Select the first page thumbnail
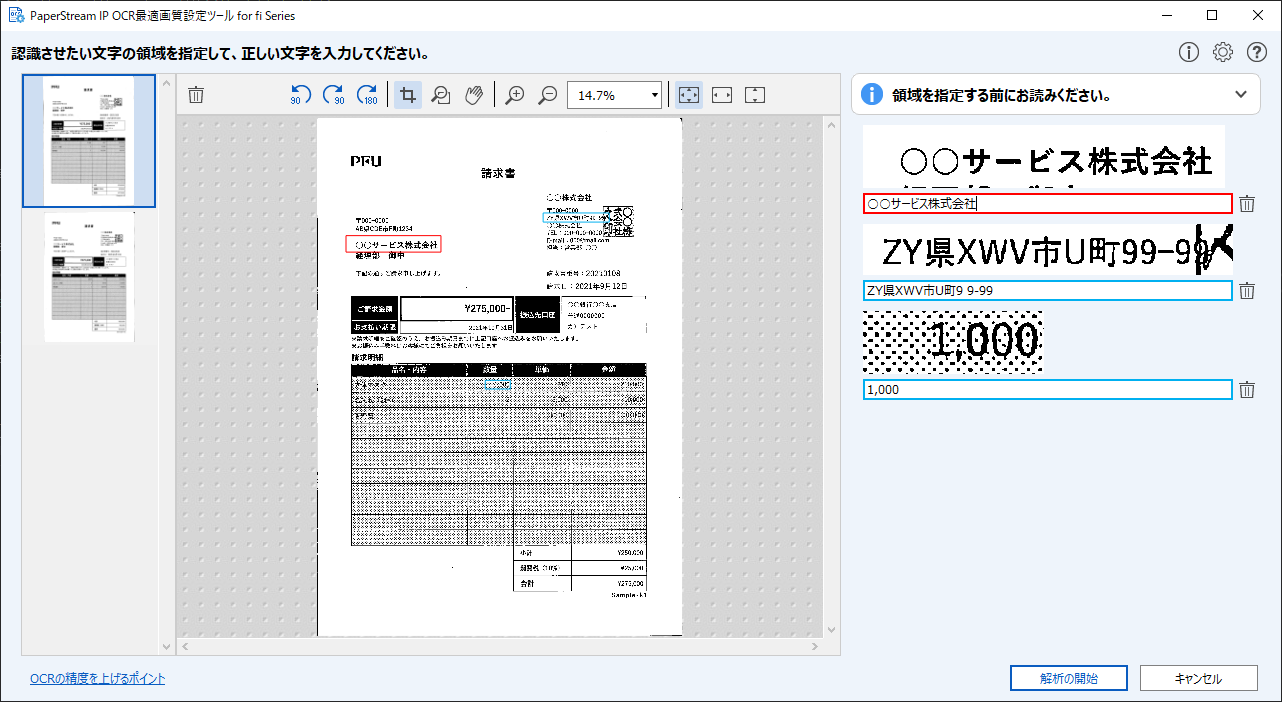 point(89,141)
